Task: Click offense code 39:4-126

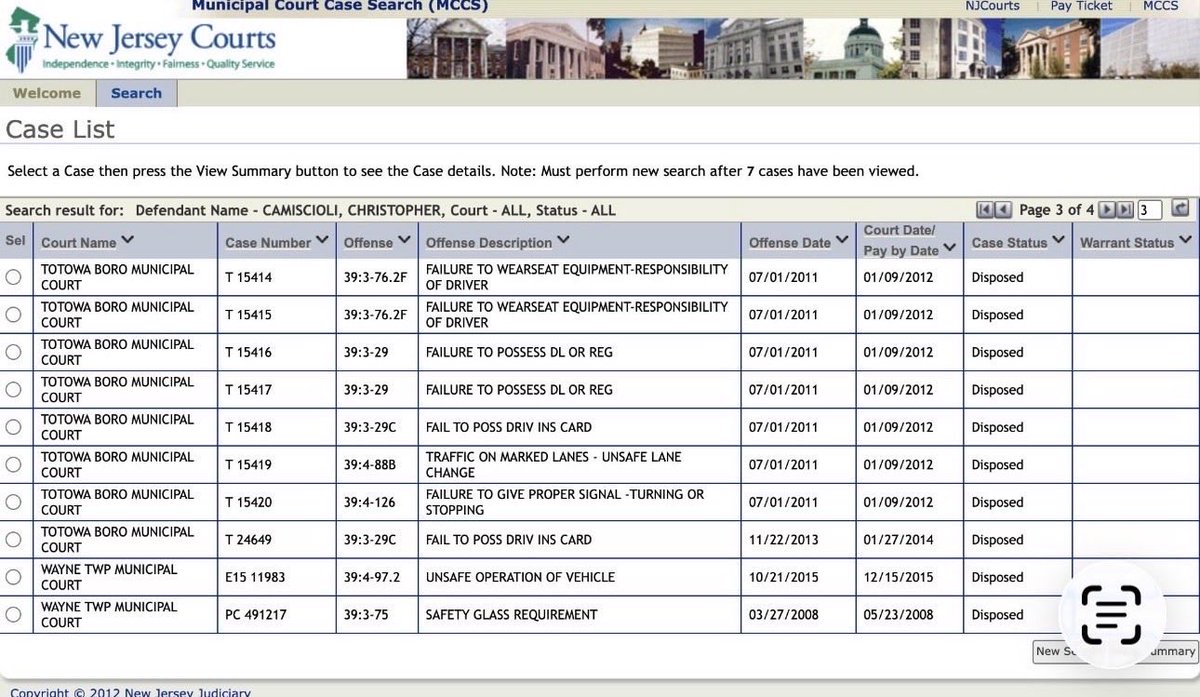Action: [x=370, y=502]
